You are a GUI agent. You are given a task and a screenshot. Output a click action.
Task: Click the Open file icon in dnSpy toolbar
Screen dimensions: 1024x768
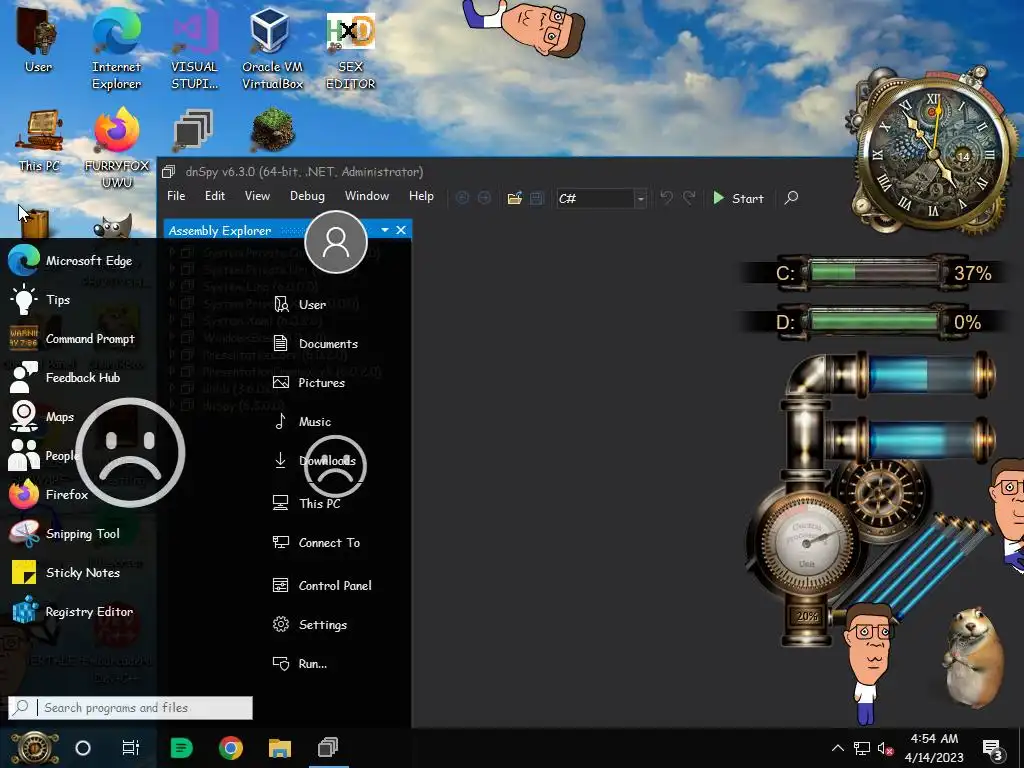point(515,198)
